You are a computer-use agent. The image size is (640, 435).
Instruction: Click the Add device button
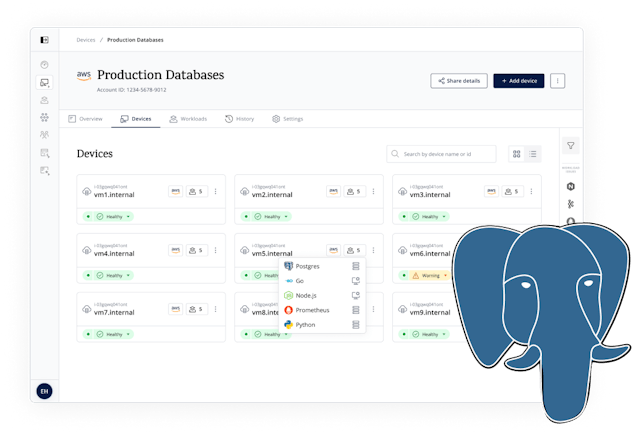[x=518, y=80]
